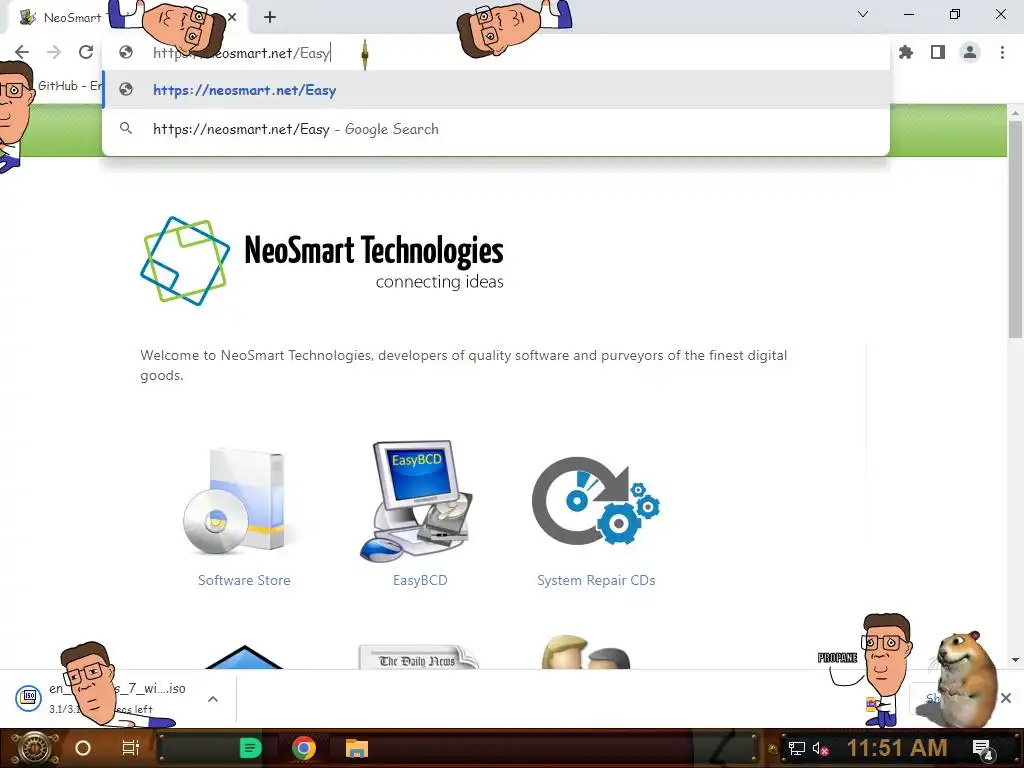
Task: Open the System Repair CDs link
Action: point(596,580)
